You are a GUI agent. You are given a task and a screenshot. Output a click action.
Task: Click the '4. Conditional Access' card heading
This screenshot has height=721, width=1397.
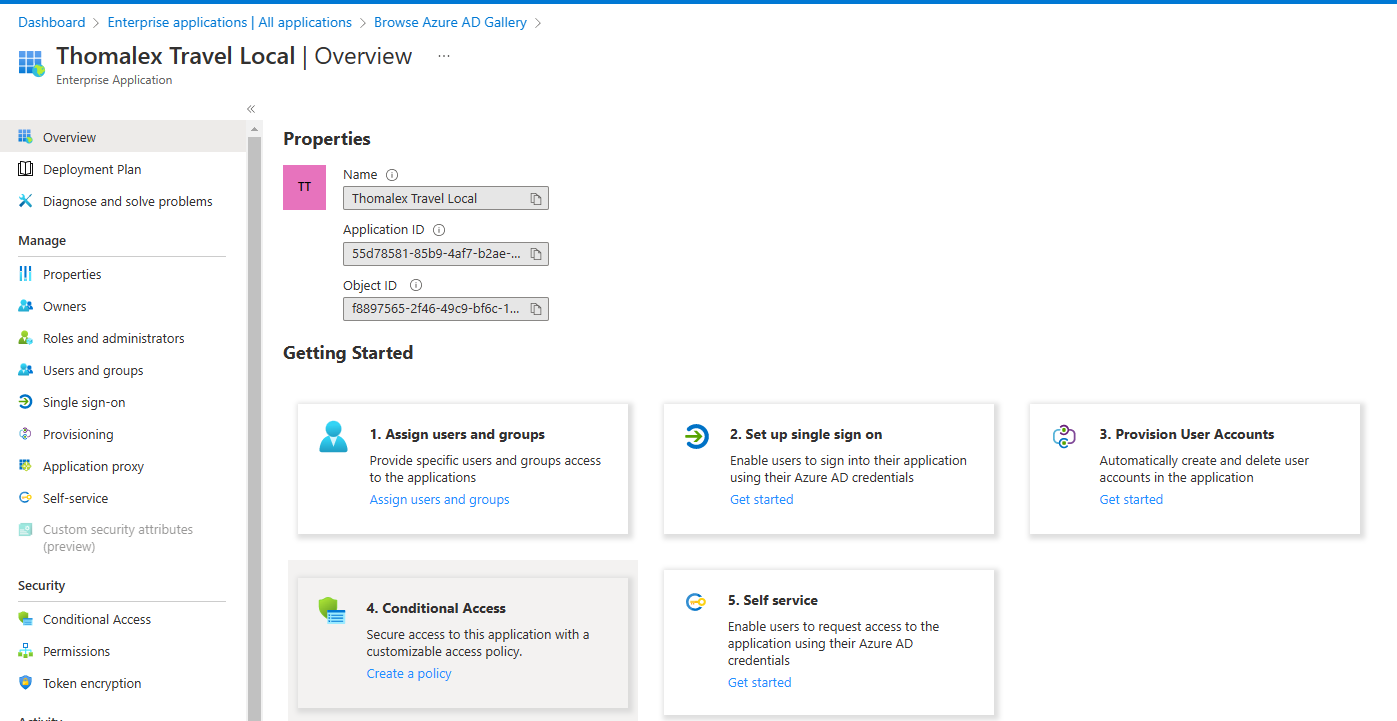436,608
